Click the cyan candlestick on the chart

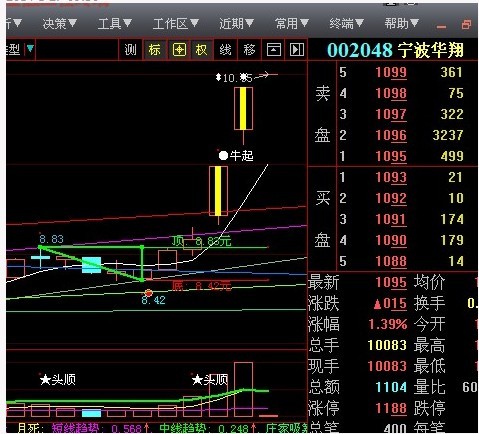tap(91, 265)
